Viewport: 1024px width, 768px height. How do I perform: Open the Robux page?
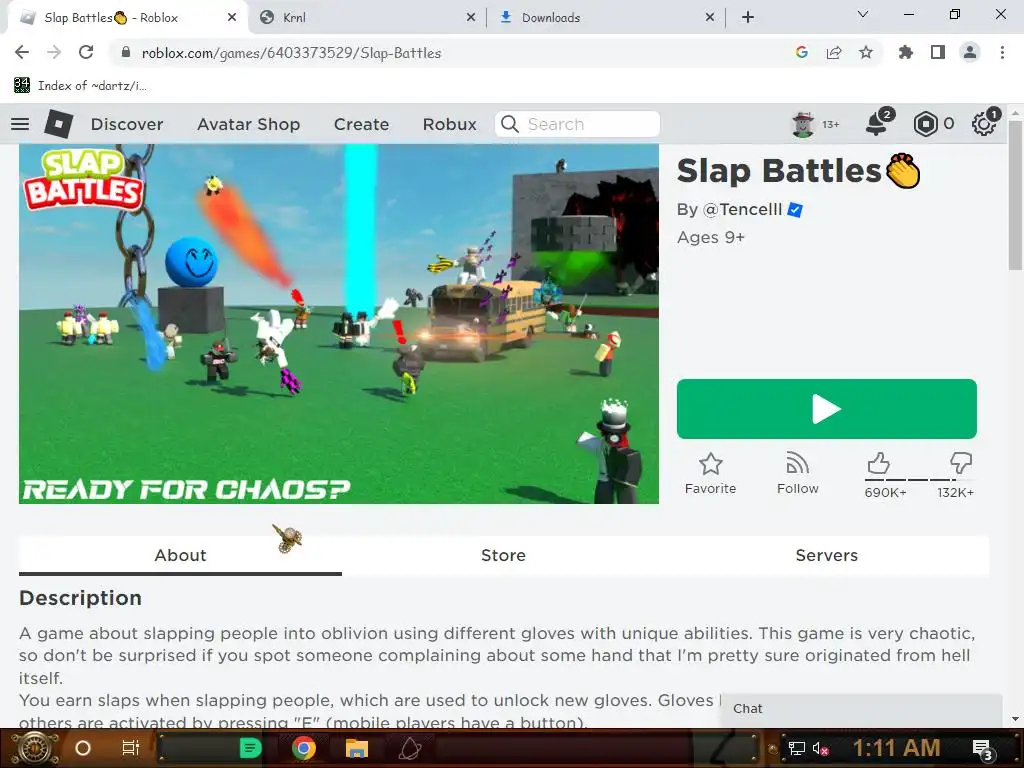tap(449, 124)
